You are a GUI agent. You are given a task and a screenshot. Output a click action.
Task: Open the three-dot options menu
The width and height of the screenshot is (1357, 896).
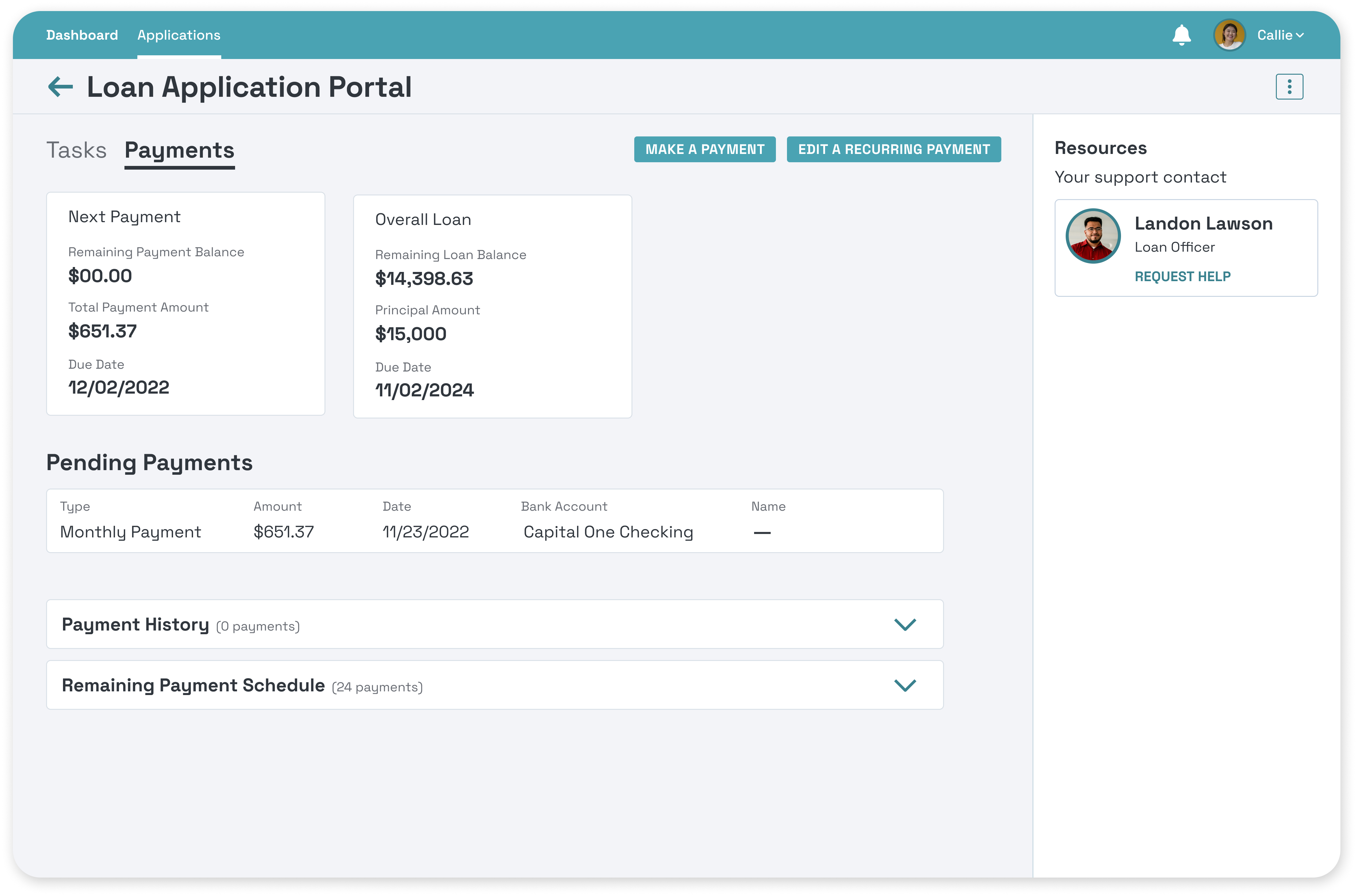pos(1289,87)
